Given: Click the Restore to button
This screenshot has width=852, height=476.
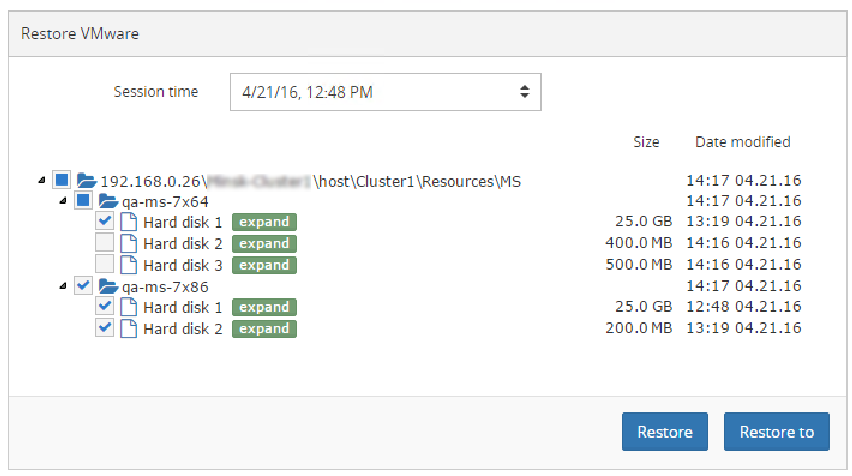Looking at the screenshot, I should pyautogui.click(x=776, y=432).
